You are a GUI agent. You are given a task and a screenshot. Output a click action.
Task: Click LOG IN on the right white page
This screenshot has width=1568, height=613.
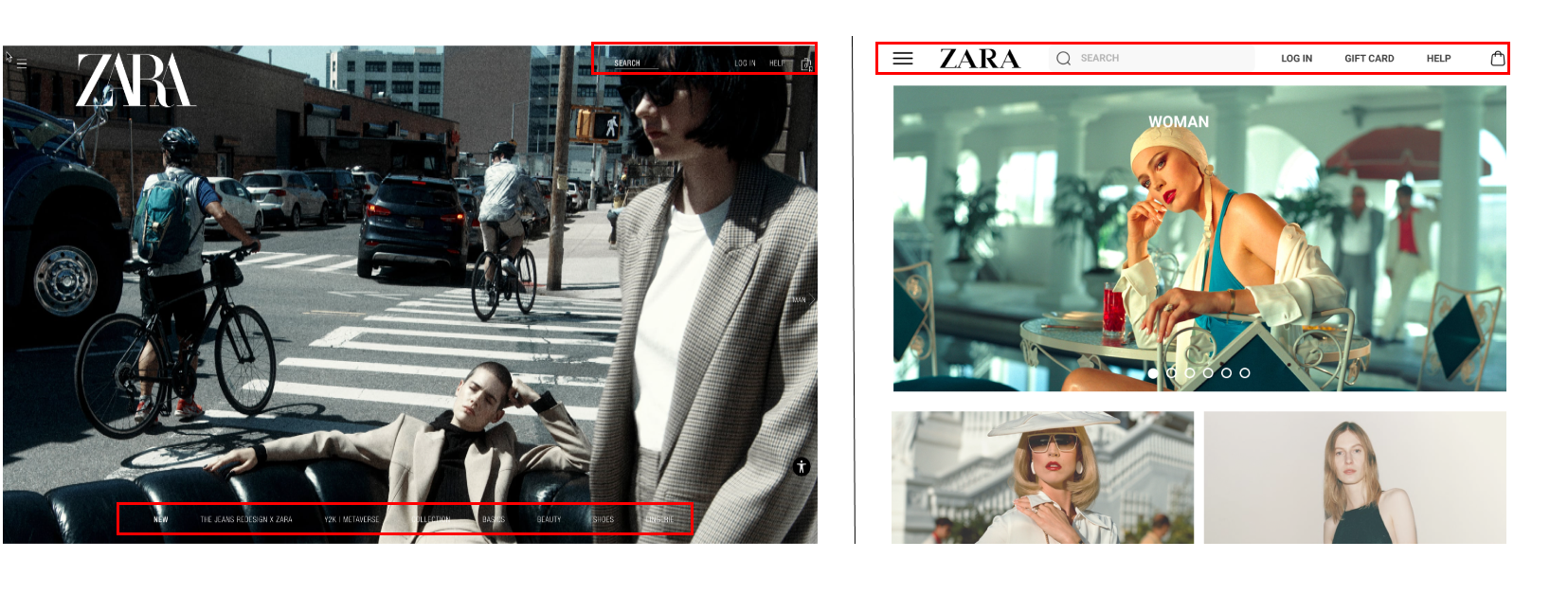[x=1296, y=59]
